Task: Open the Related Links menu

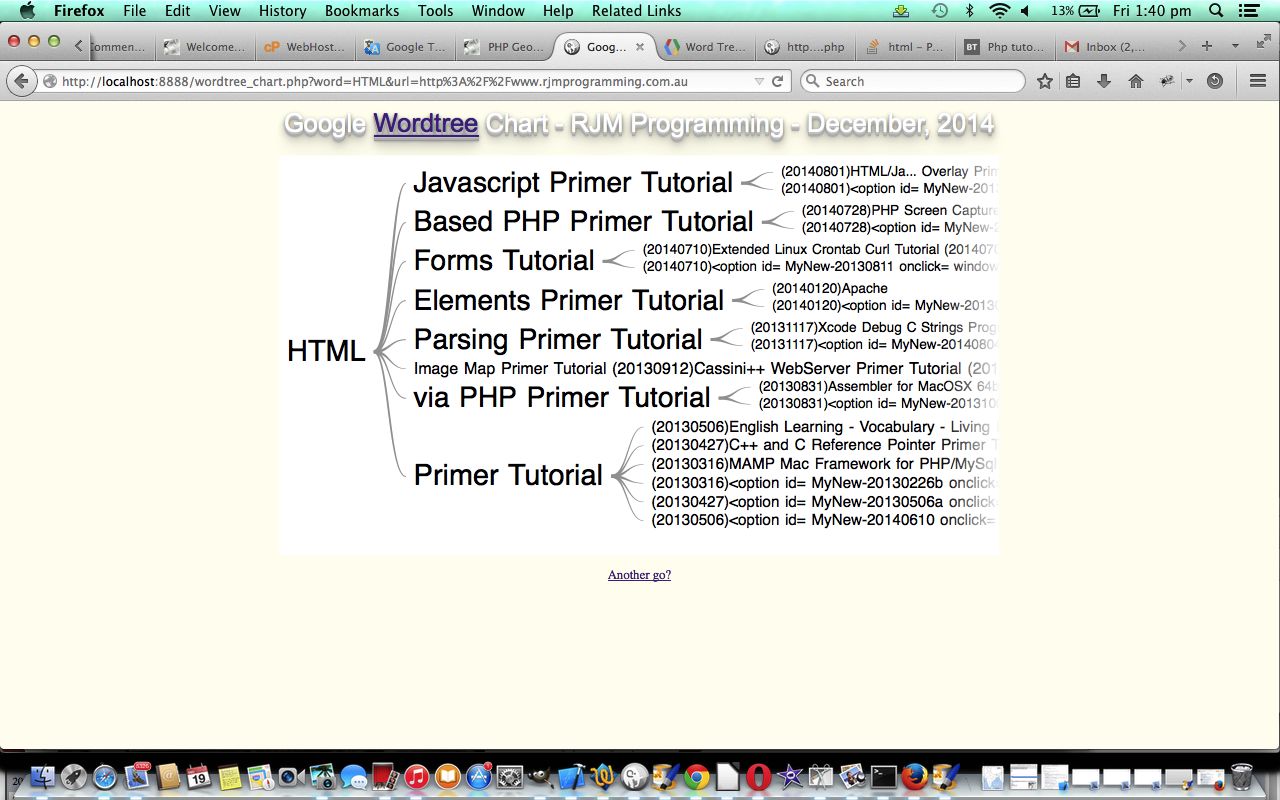Action: 636,11
